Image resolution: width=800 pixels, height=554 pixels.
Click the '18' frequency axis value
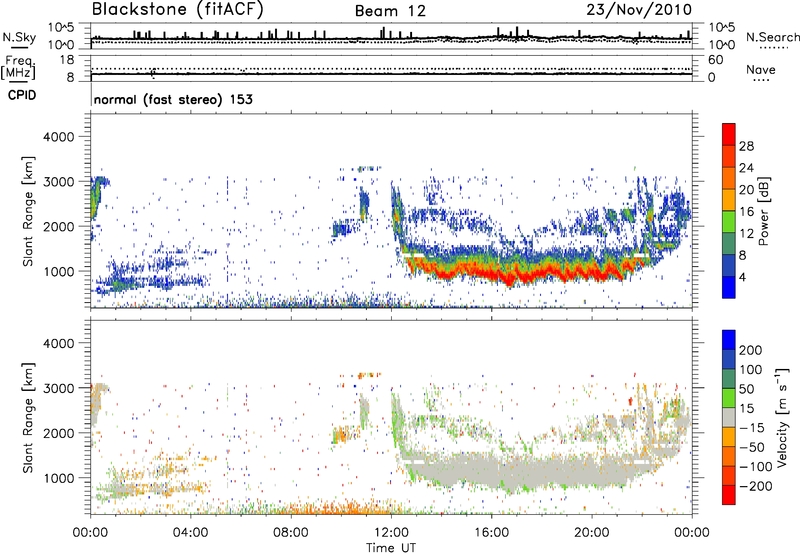point(66,60)
